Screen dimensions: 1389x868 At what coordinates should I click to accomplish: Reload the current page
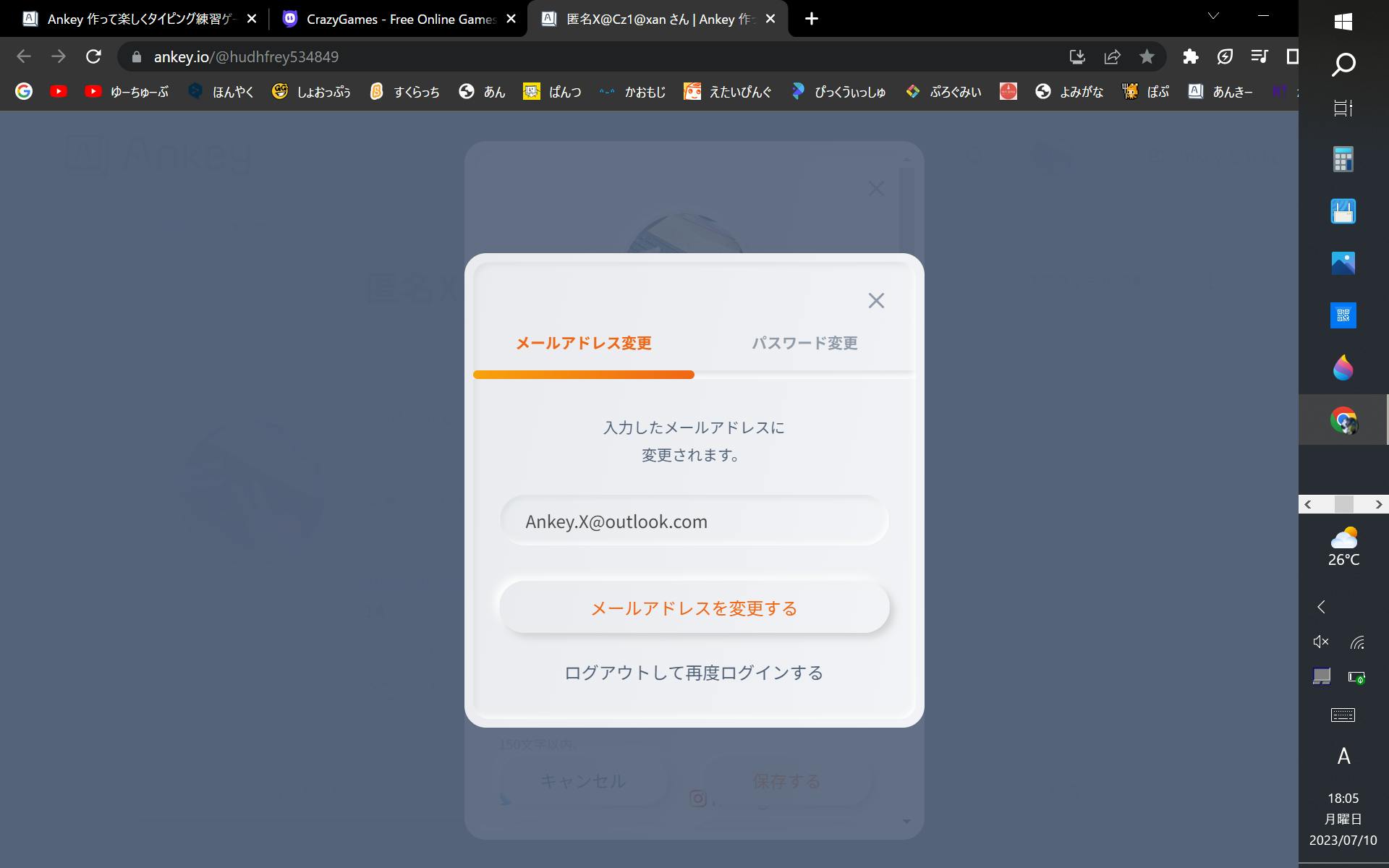point(93,56)
